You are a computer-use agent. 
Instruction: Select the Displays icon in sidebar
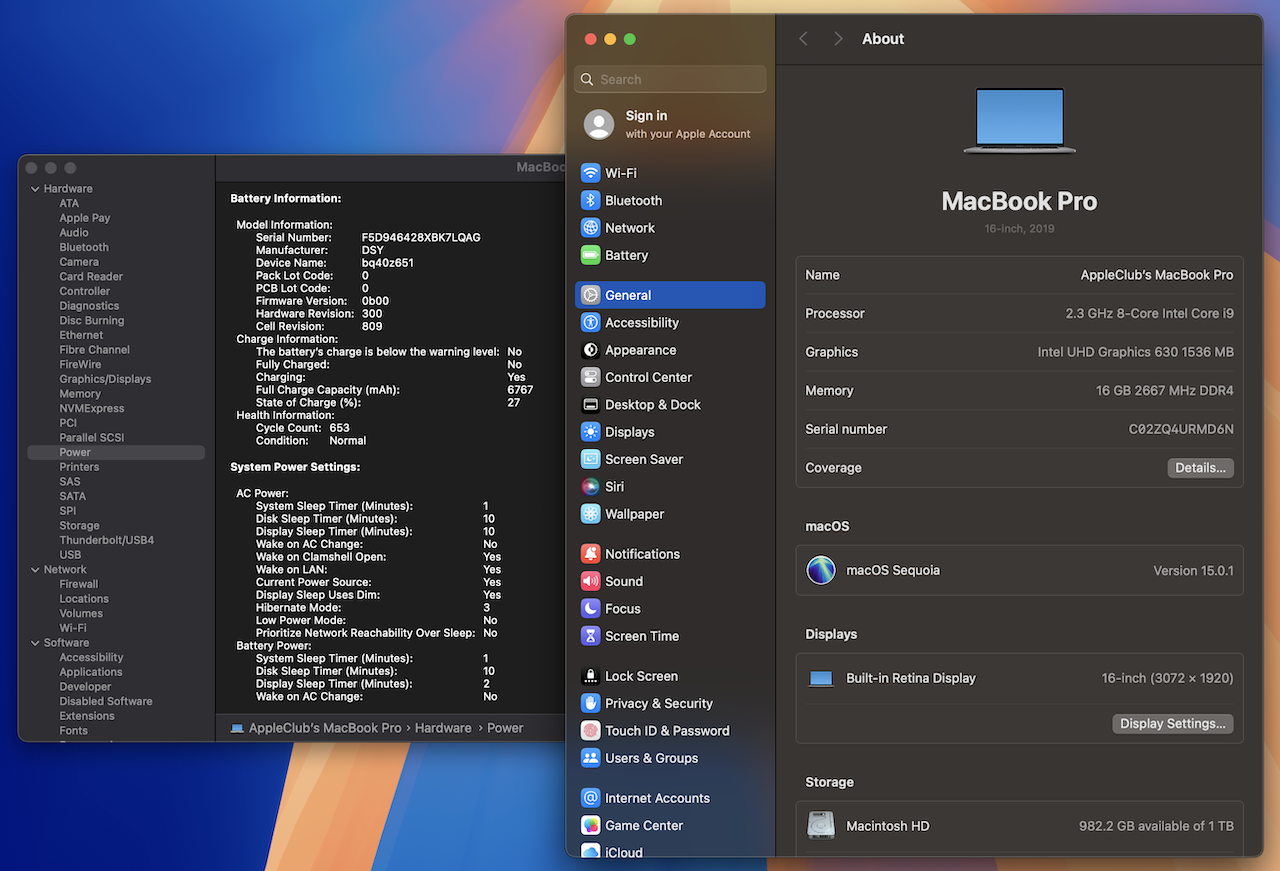tap(590, 432)
